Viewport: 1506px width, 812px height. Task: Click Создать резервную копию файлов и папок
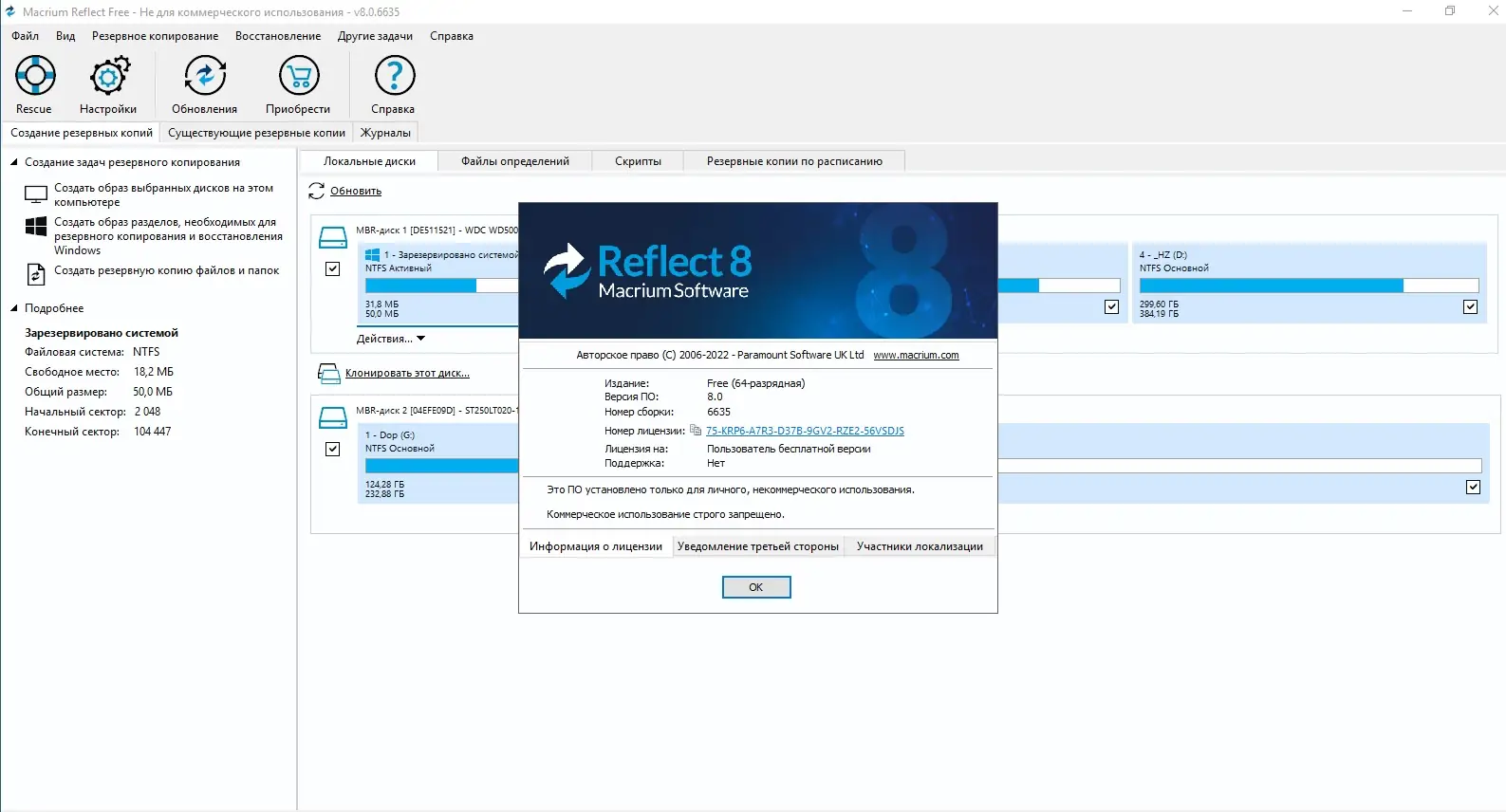pyautogui.click(x=166, y=270)
